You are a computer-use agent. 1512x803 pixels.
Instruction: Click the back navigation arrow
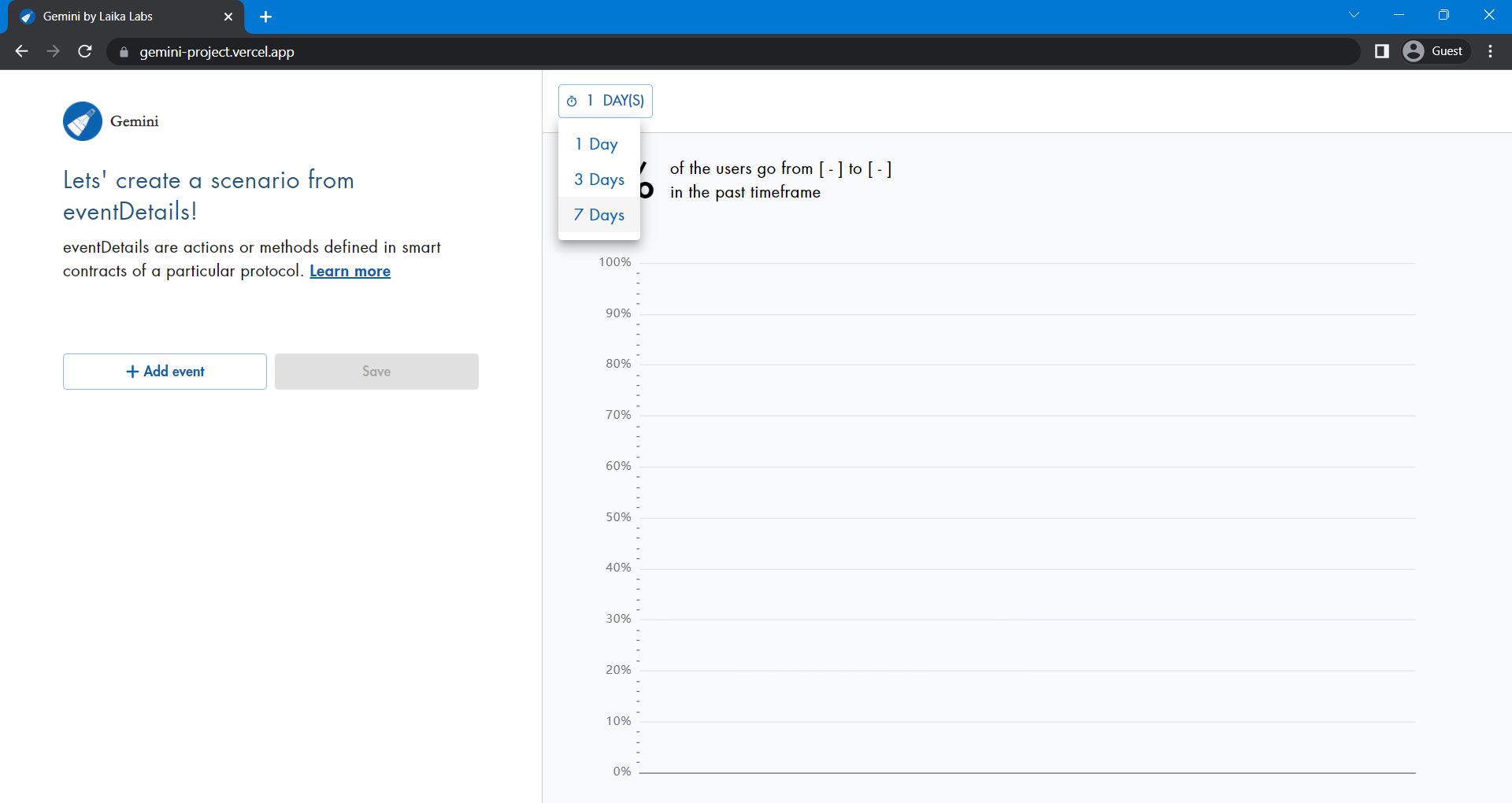click(x=22, y=51)
